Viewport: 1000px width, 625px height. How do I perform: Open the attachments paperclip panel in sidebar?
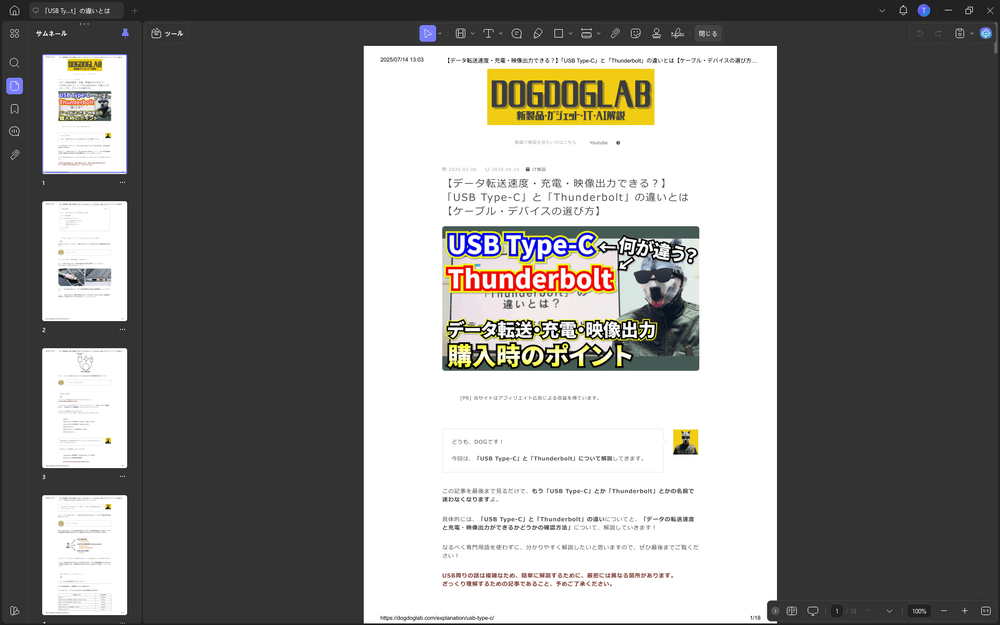click(x=14, y=155)
